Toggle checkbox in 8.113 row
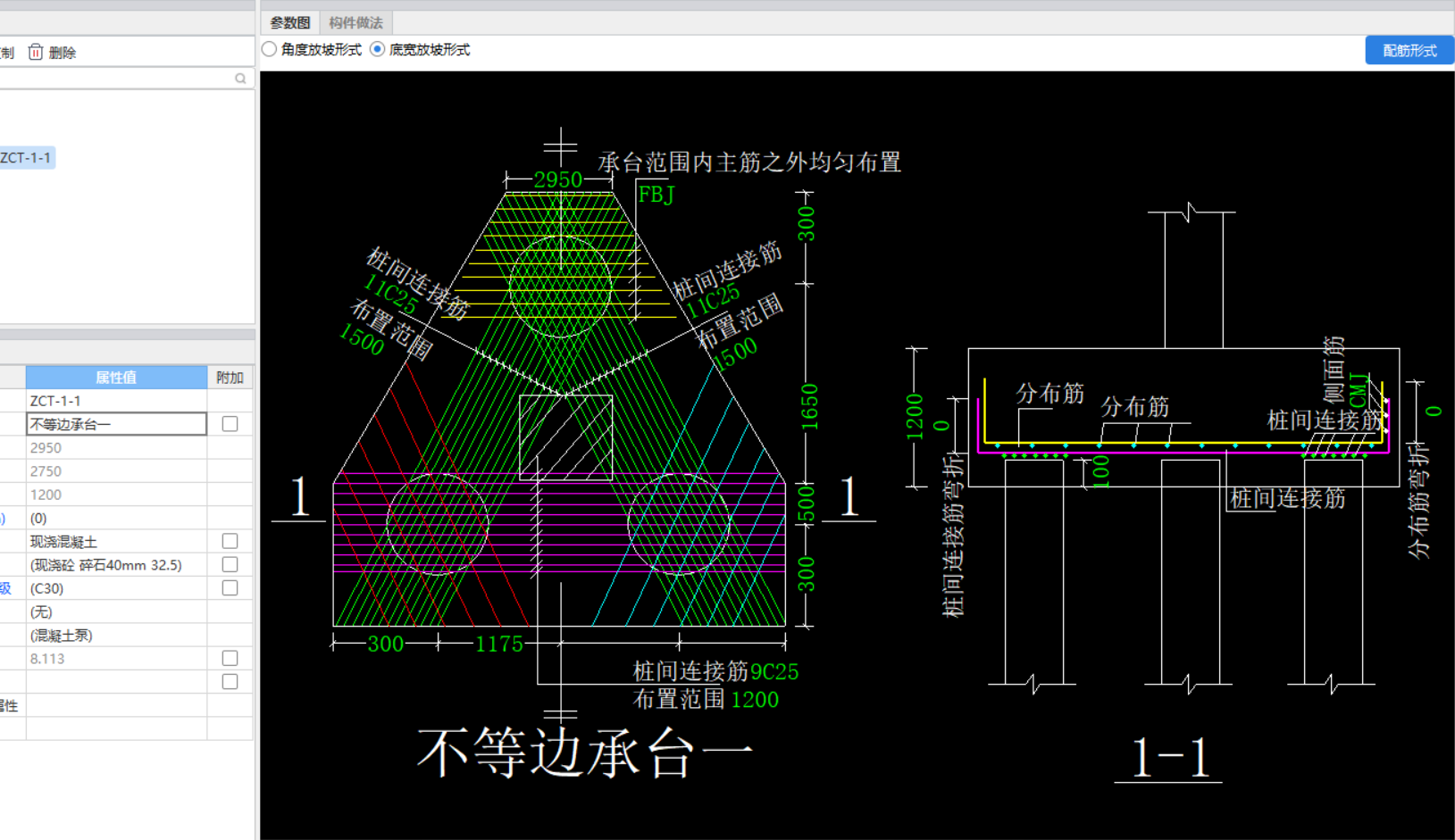This screenshot has width=1455, height=840. [x=230, y=658]
